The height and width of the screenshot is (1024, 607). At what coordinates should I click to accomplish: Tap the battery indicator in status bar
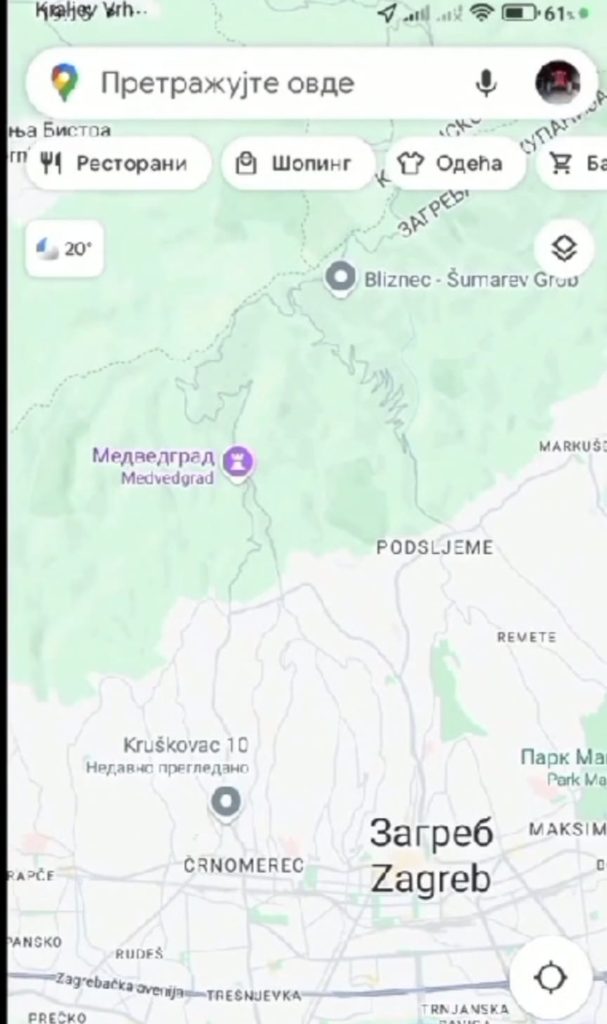[521, 12]
